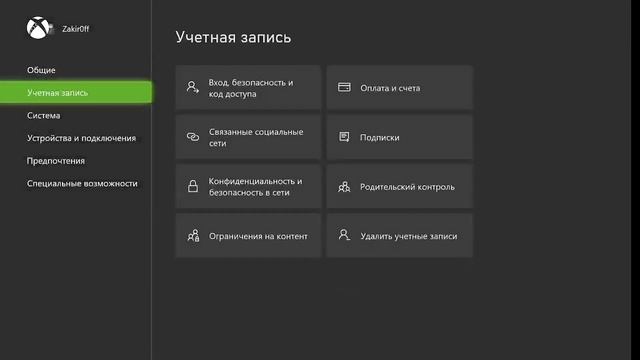Image resolution: width=640 pixels, height=360 pixels.
Task: Open the Подписки tile
Action: pyautogui.click(x=400, y=137)
